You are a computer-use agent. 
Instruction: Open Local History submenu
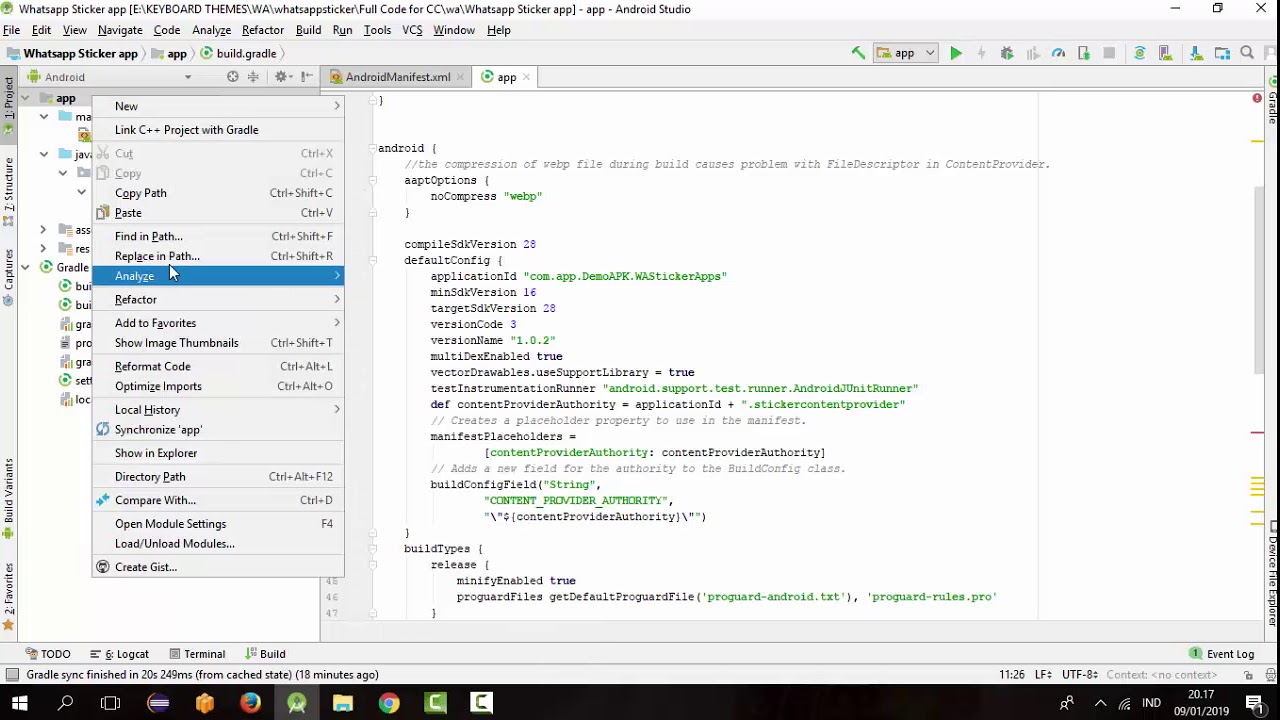point(218,410)
